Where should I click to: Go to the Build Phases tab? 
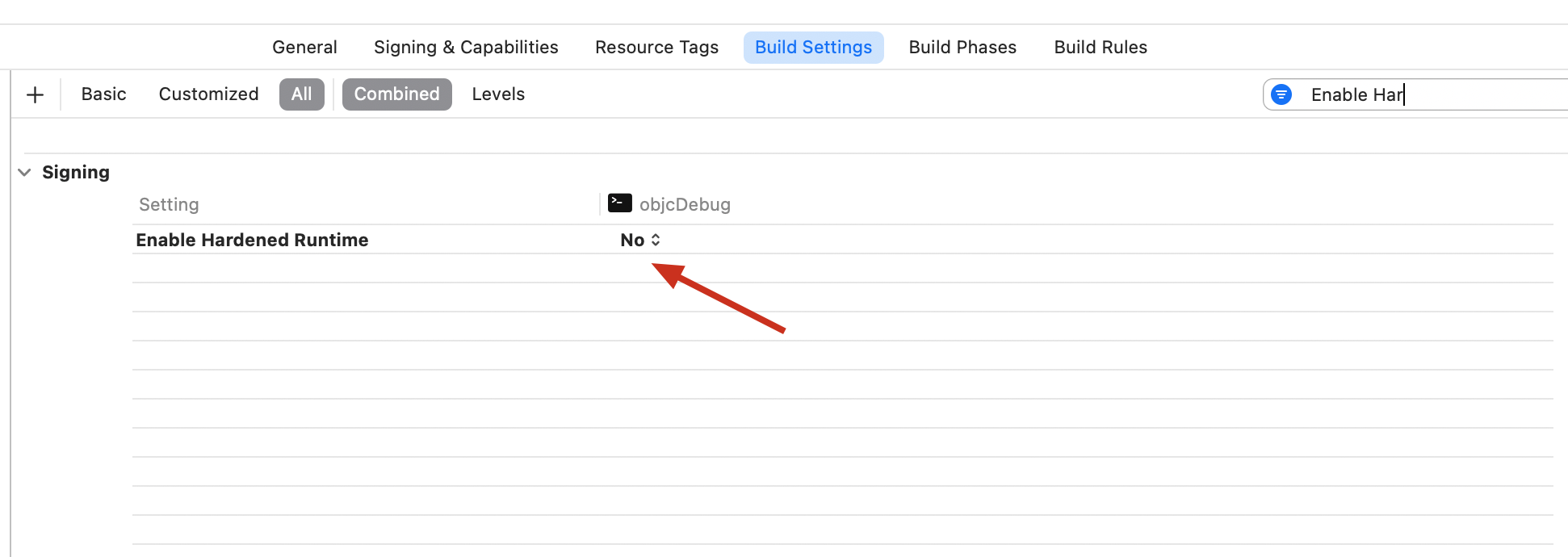point(962,48)
